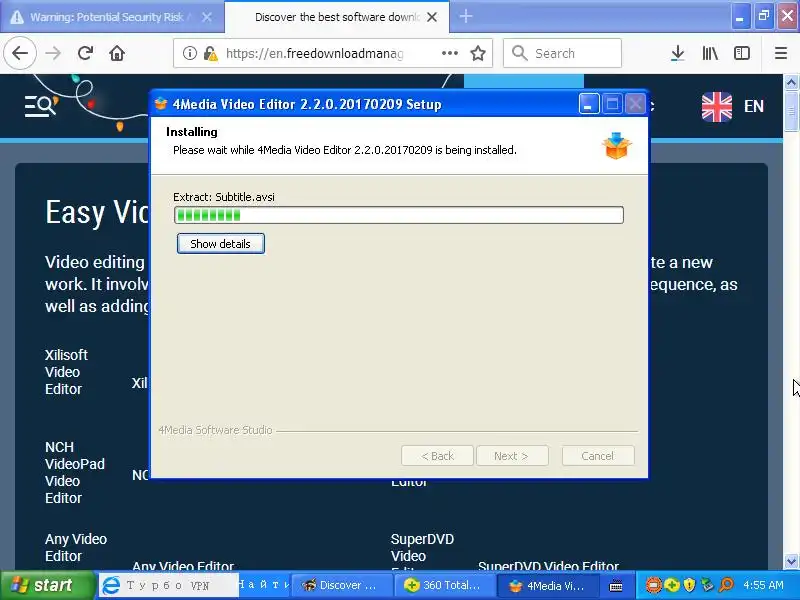Open a new browser tab
Image resolution: width=800 pixels, height=600 pixels.
click(x=465, y=16)
